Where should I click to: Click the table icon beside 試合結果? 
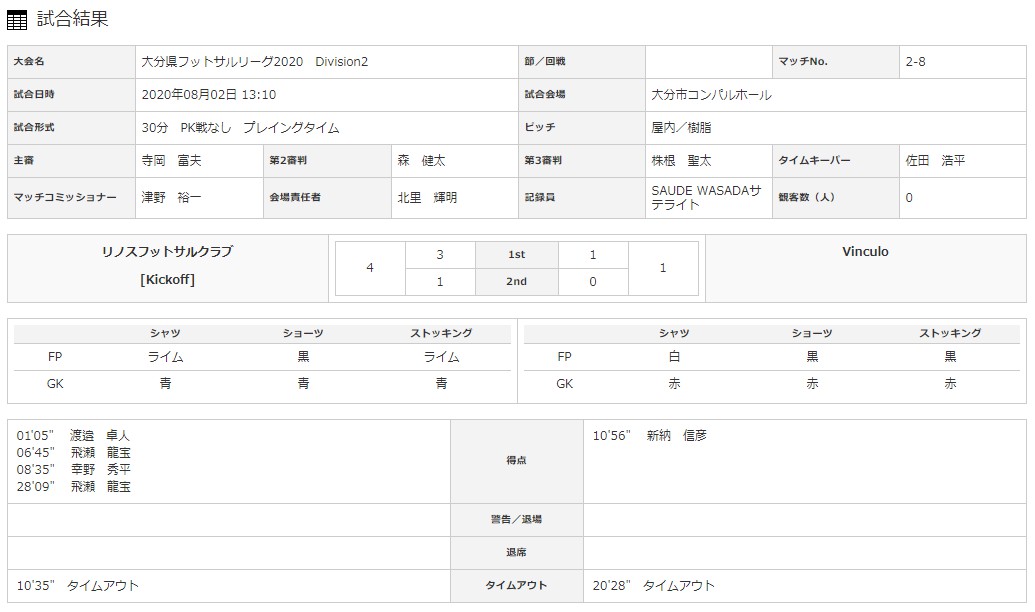[17, 19]
